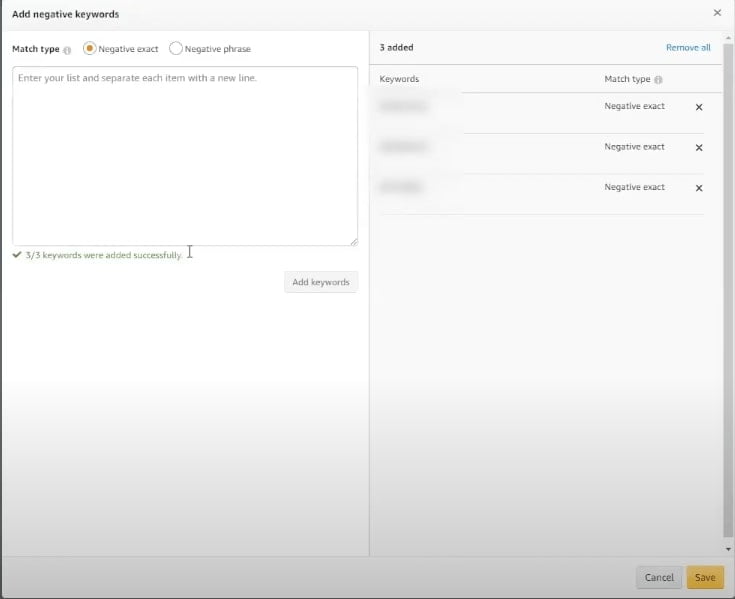Click the added keywords list scrollbar
The image size is (735, 599).
pyautogui.click(x=728, y=291)
